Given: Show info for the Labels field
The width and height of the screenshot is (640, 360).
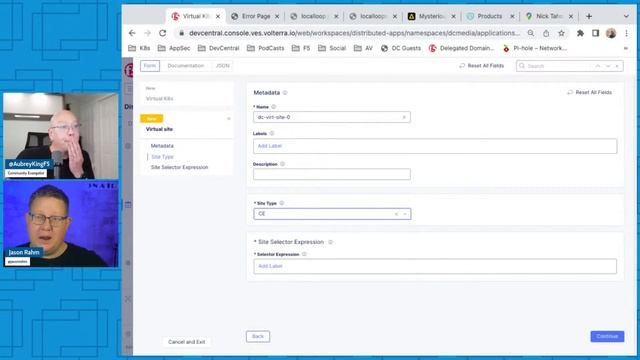Looking at the screenshot, I should coord(272,133).
